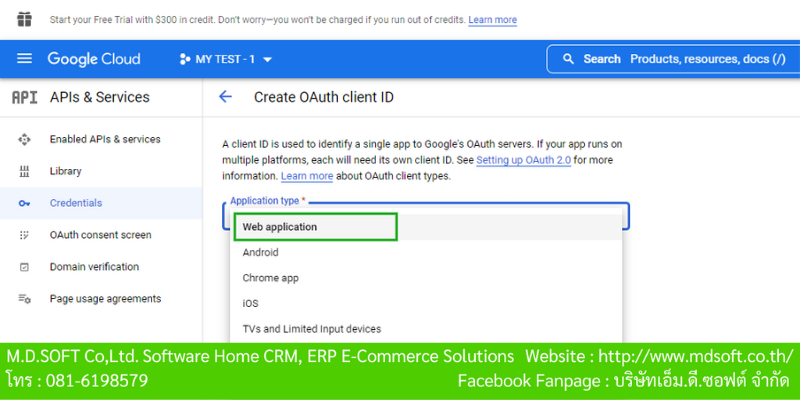Image resolution: width=800 pixels, height=400 pixels.
Task: Click the OAuth consent screen icon
Action: [24, 235]
